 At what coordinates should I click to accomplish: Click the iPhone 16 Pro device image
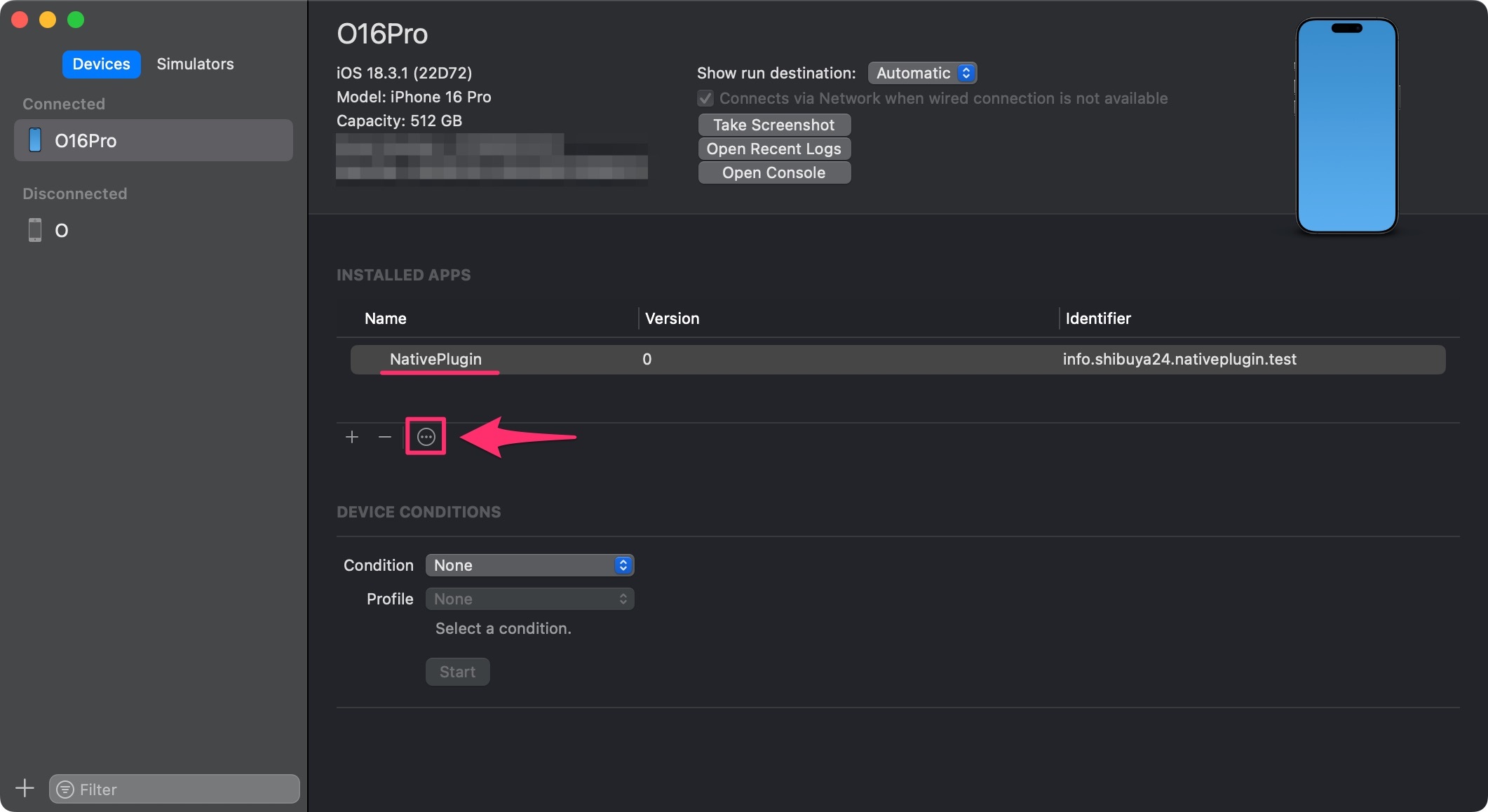click(x=1346, y=126)
